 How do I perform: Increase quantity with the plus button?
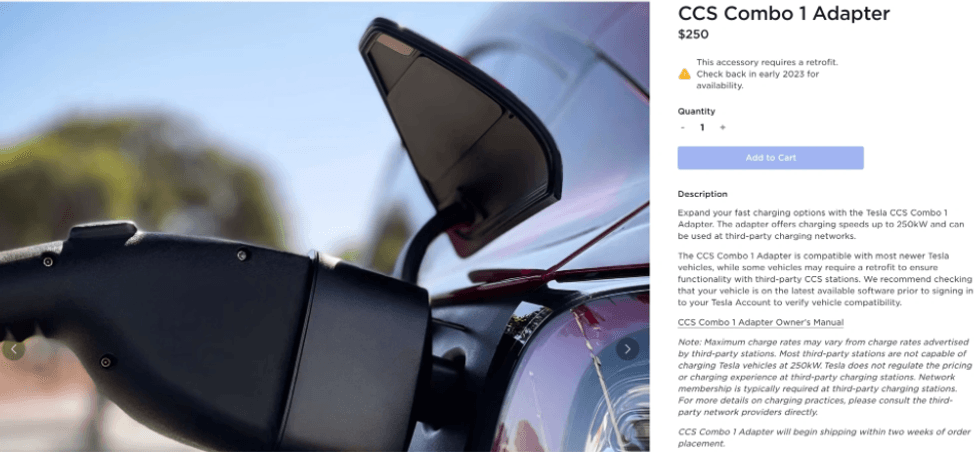(x=722, y=128)
